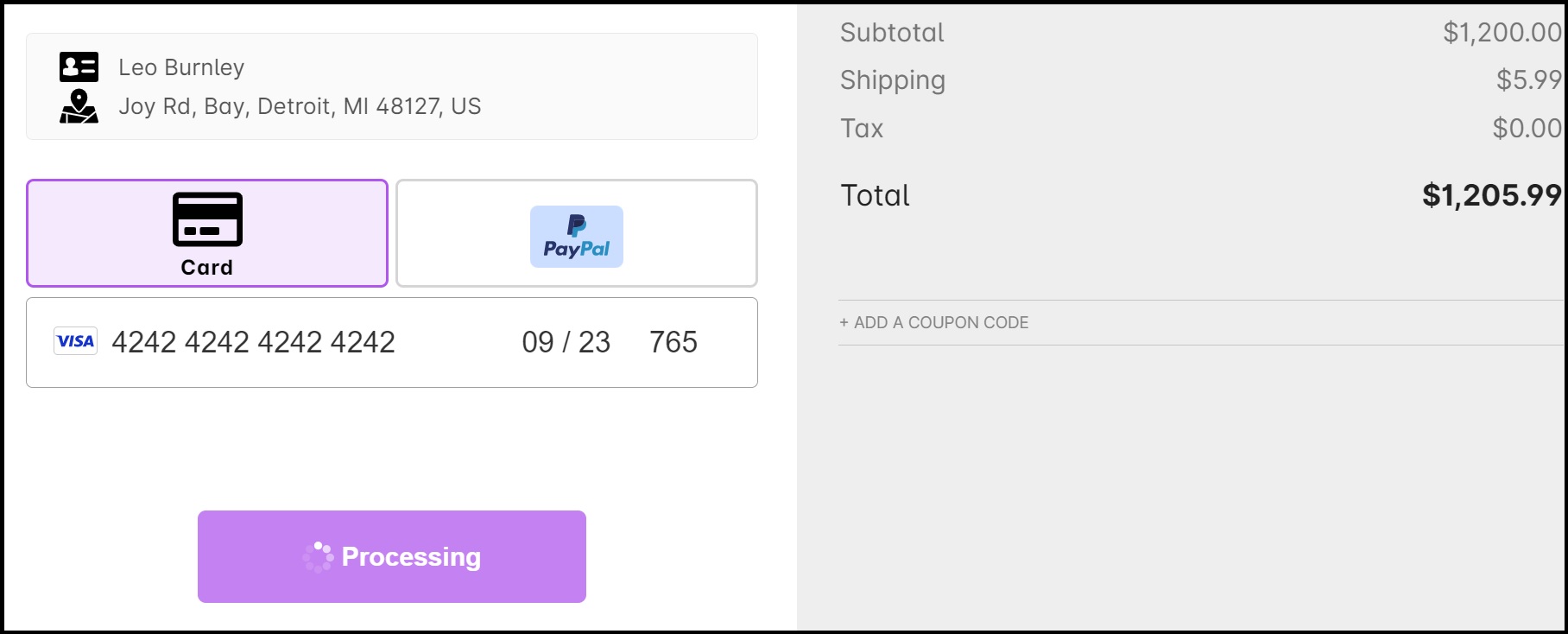Select the Card payment method tab
Viewport: 1568px width, 634px height.
(x=207, y=233)
